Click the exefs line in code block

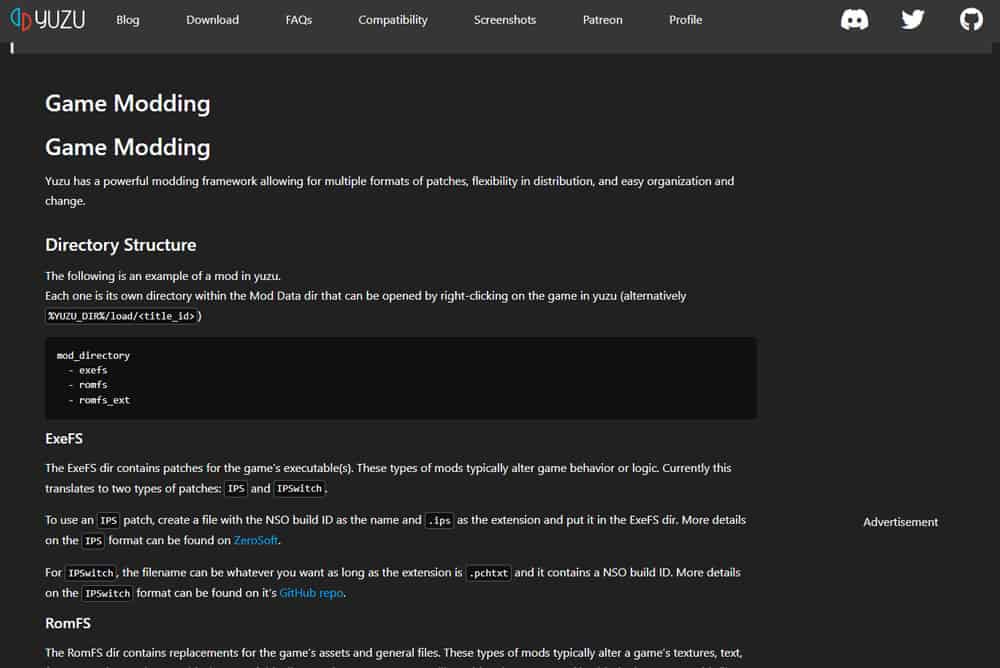93,370
